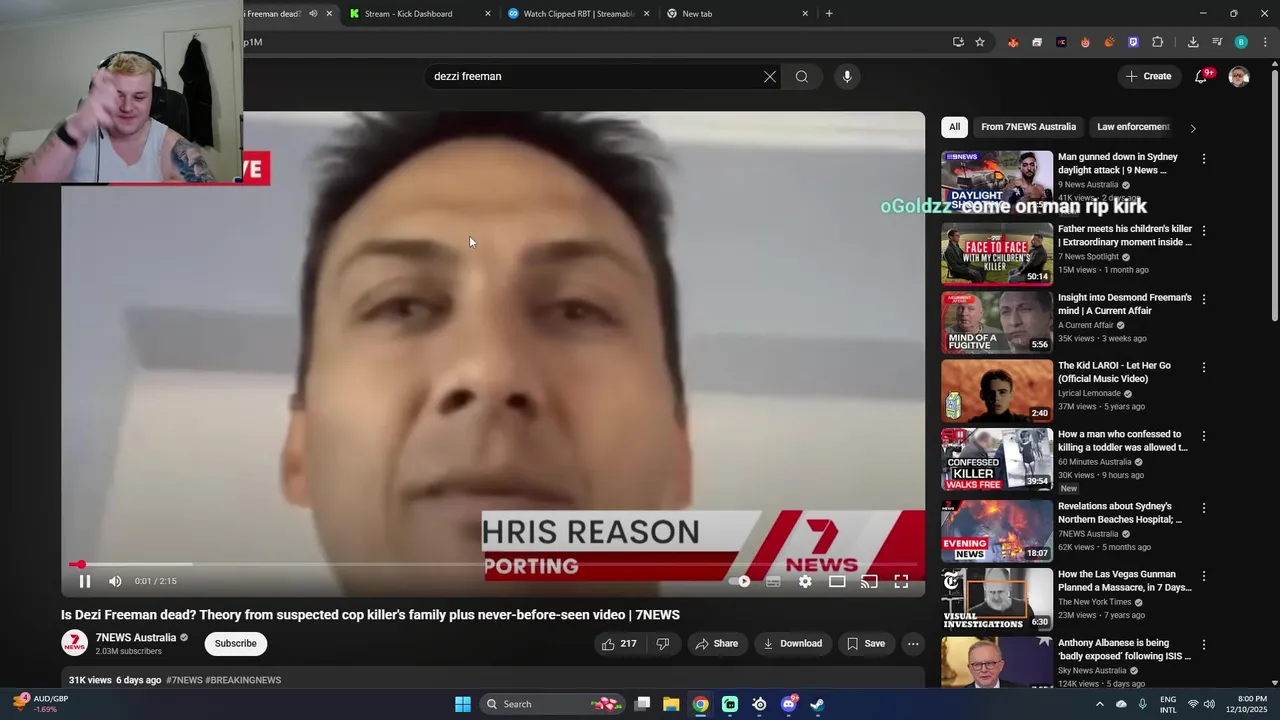
Task: Seek on the red video progress bar
Action: (x=493, y=565)
